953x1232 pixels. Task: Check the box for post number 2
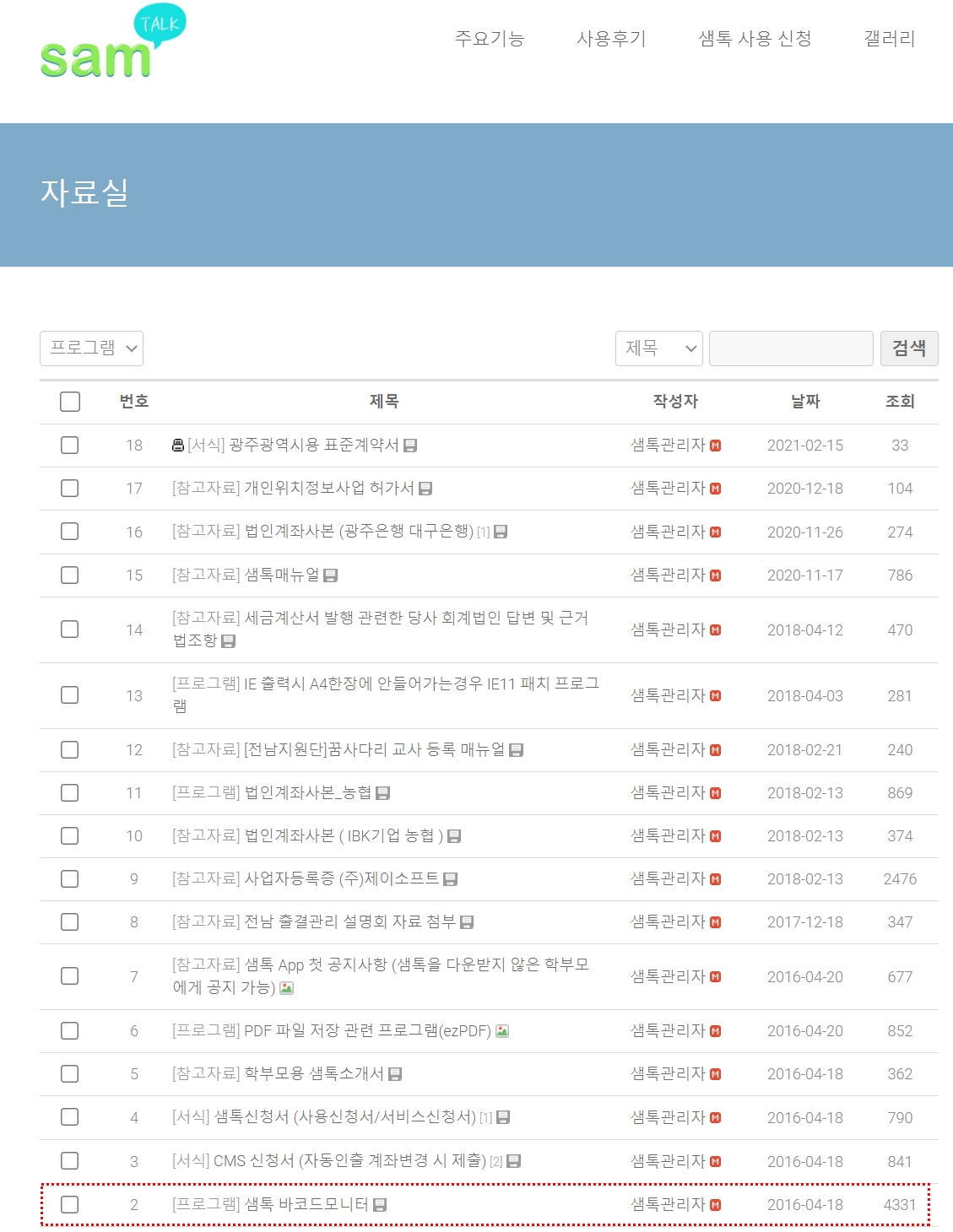point(70,1204)
